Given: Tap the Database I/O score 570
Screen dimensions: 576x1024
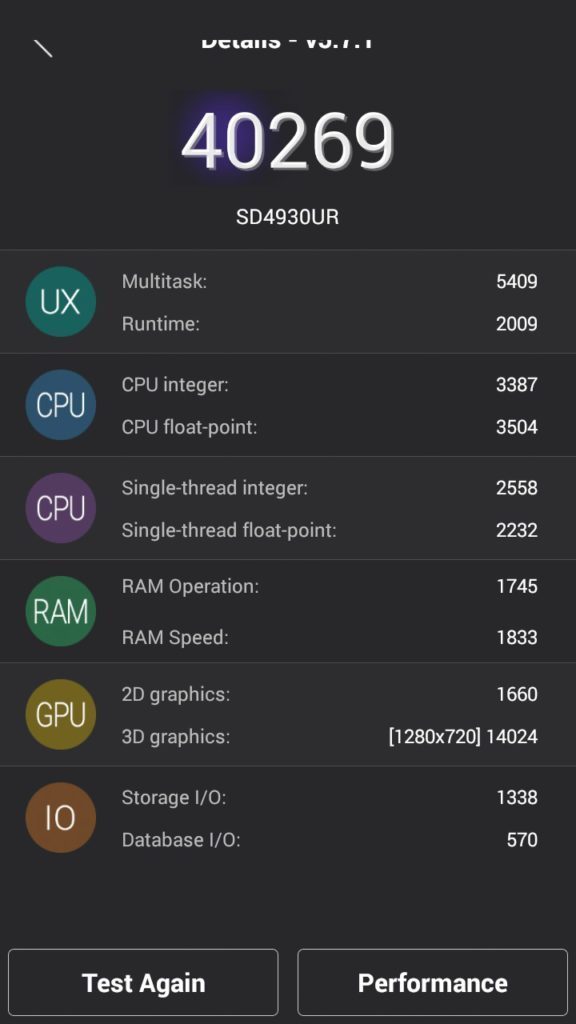Looking at the screenshot, I should point(522,840).
